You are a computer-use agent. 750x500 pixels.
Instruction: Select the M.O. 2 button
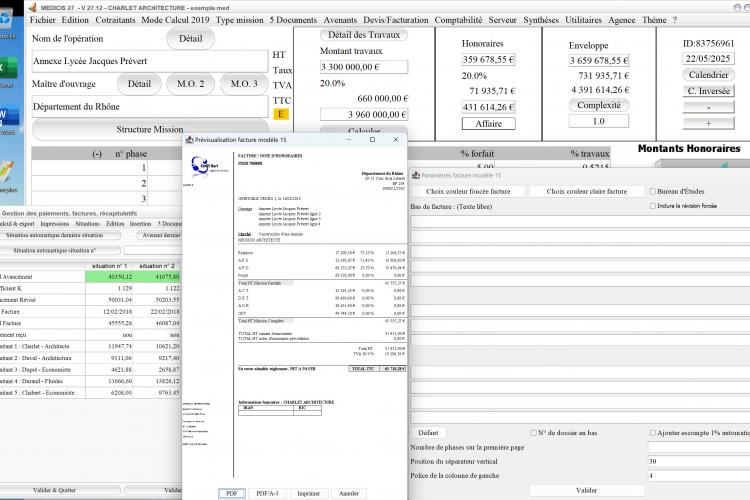(190, 84)
